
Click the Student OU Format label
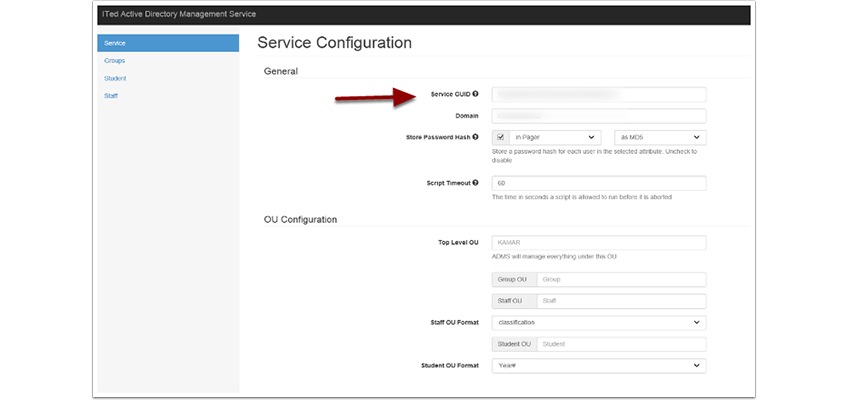click(x=450, y=366)
